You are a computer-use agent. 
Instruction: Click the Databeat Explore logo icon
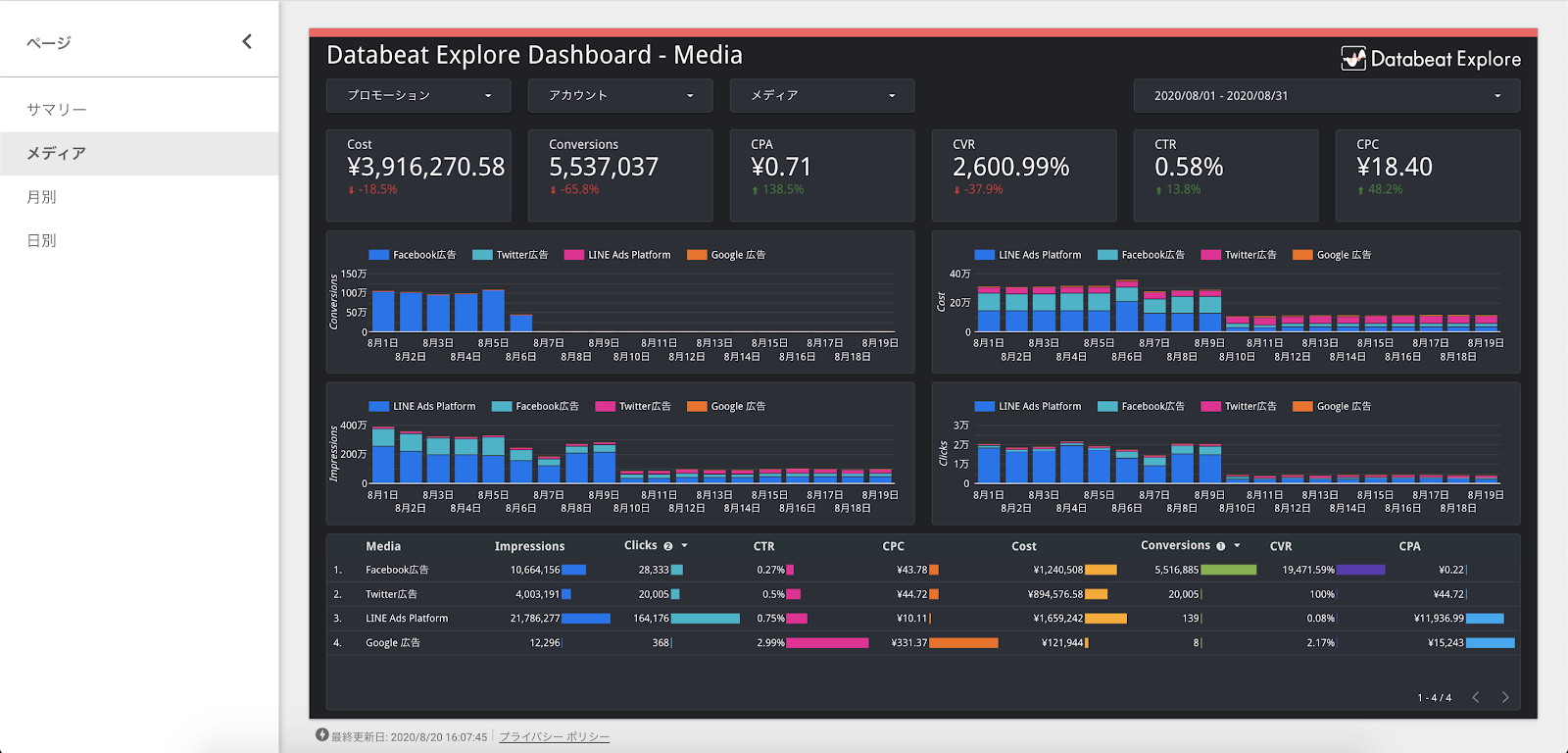(1353, 59)
